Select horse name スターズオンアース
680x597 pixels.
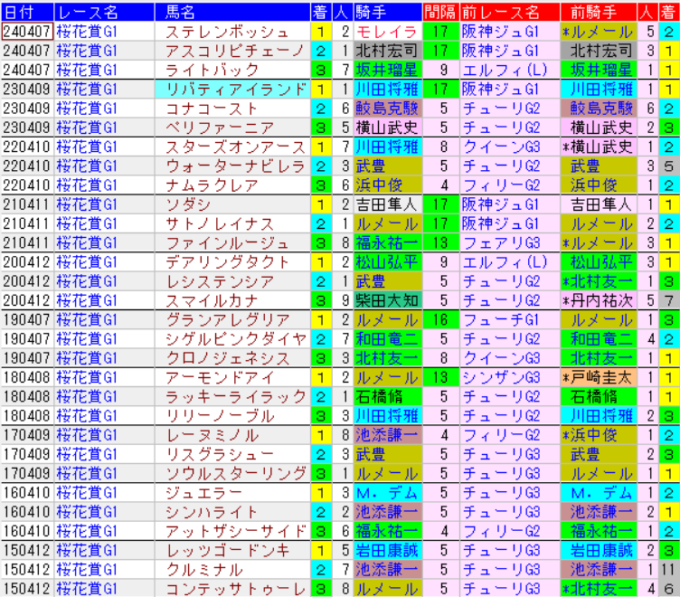point(235,147)
